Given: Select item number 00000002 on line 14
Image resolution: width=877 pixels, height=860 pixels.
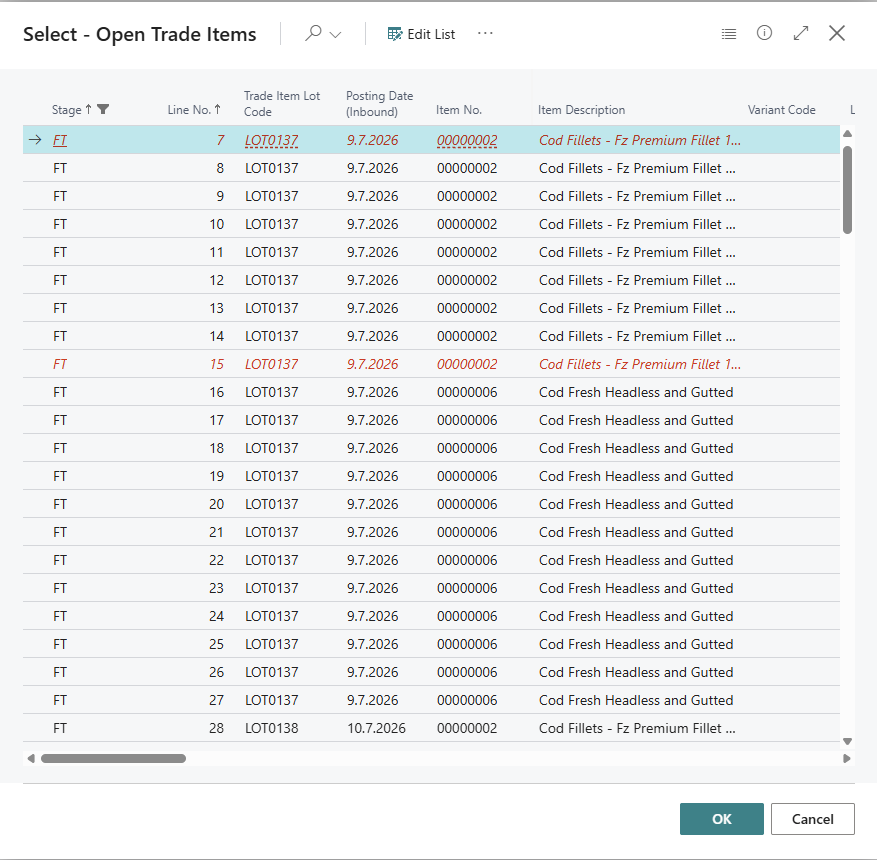Looking at the screenshot, I should pyautogui.click(x=467, y=336).
